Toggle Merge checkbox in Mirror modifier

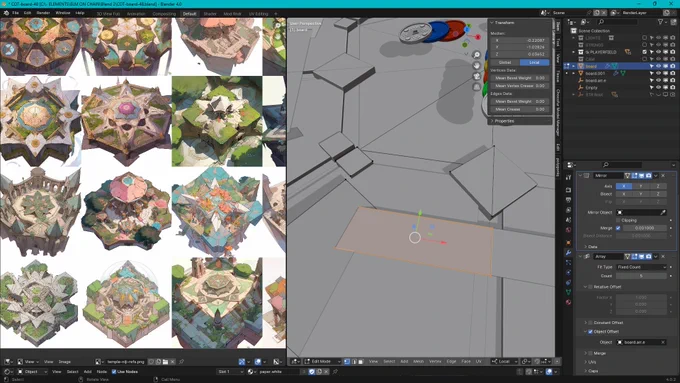pyautogui.click(x=618, y=228)
